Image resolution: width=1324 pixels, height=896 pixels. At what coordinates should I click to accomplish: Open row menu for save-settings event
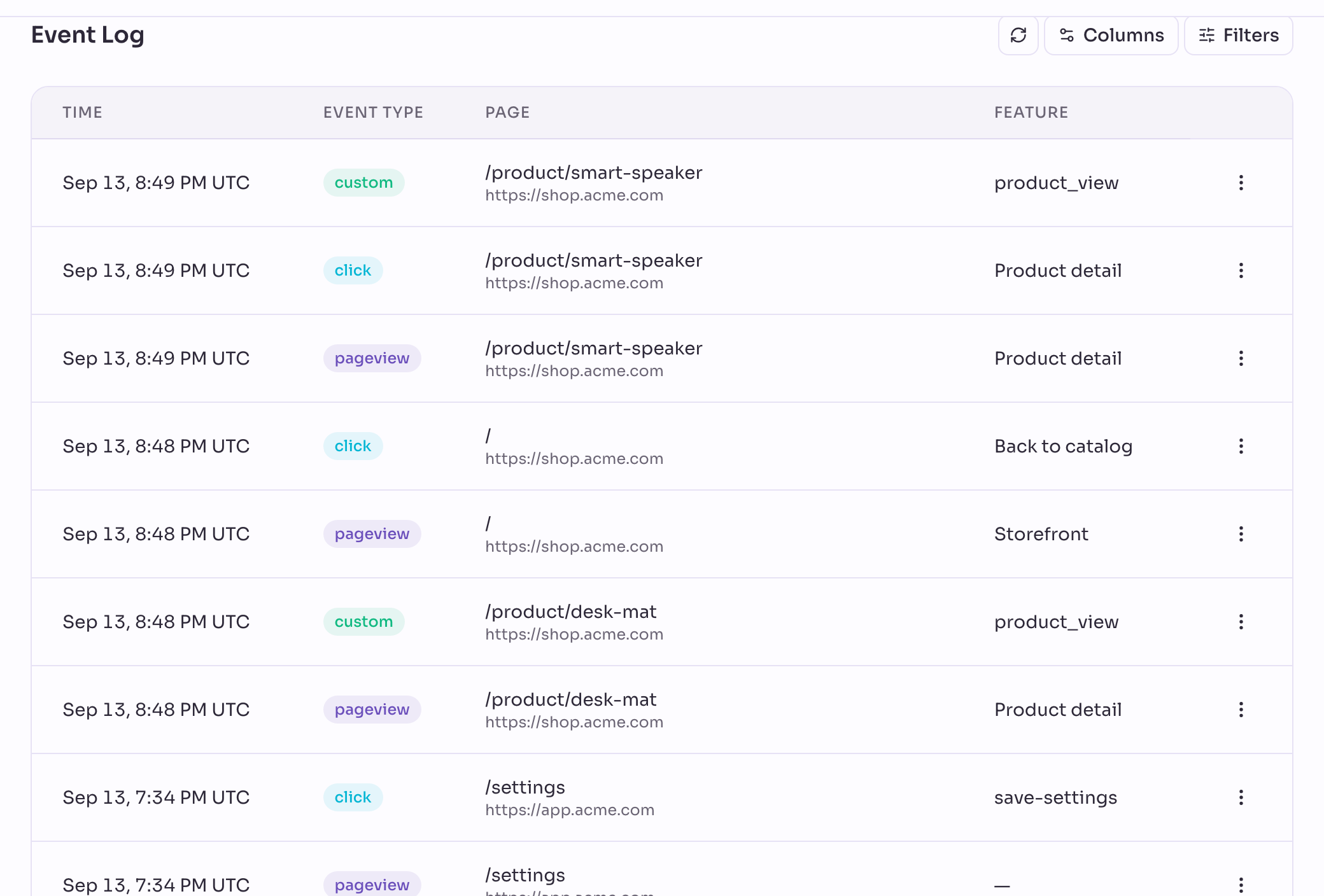tap(1241, 797)
